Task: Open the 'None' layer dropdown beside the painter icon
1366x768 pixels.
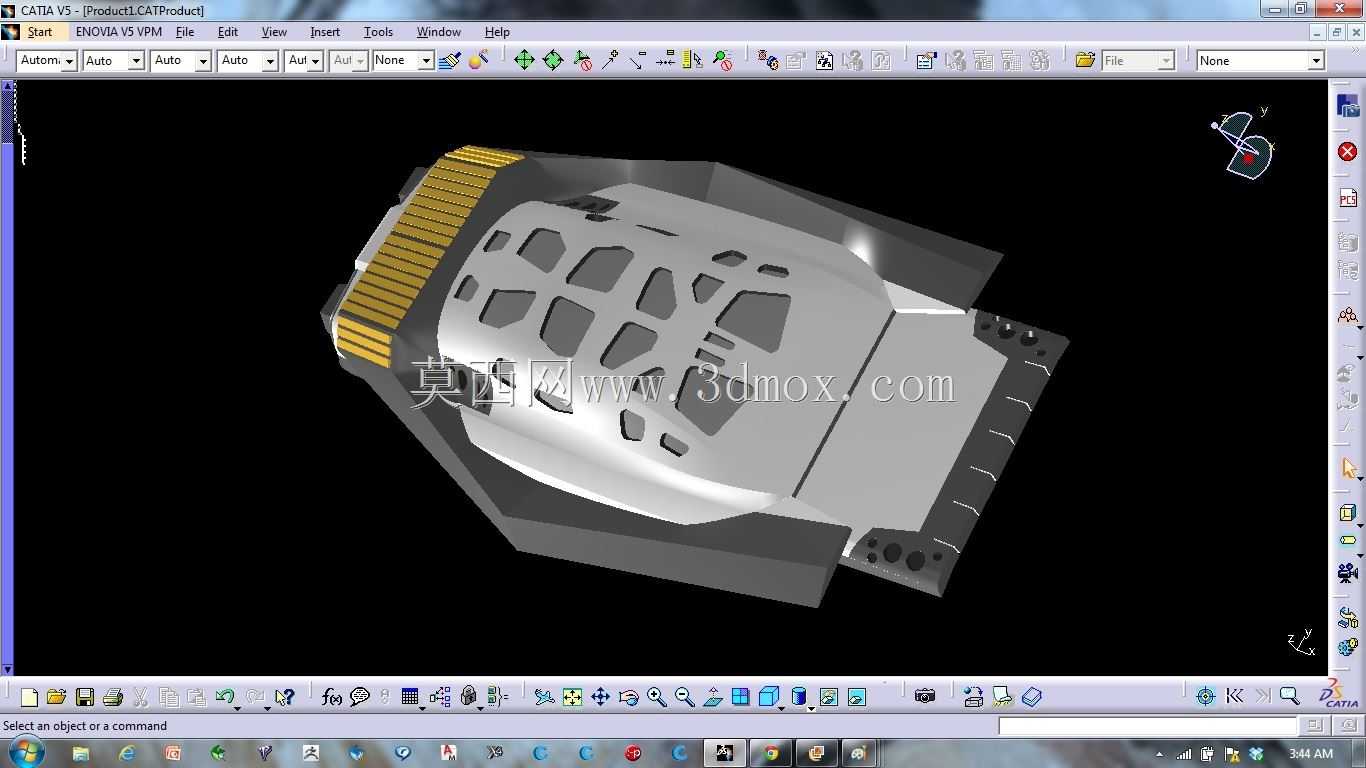Action: click(425, 61)
